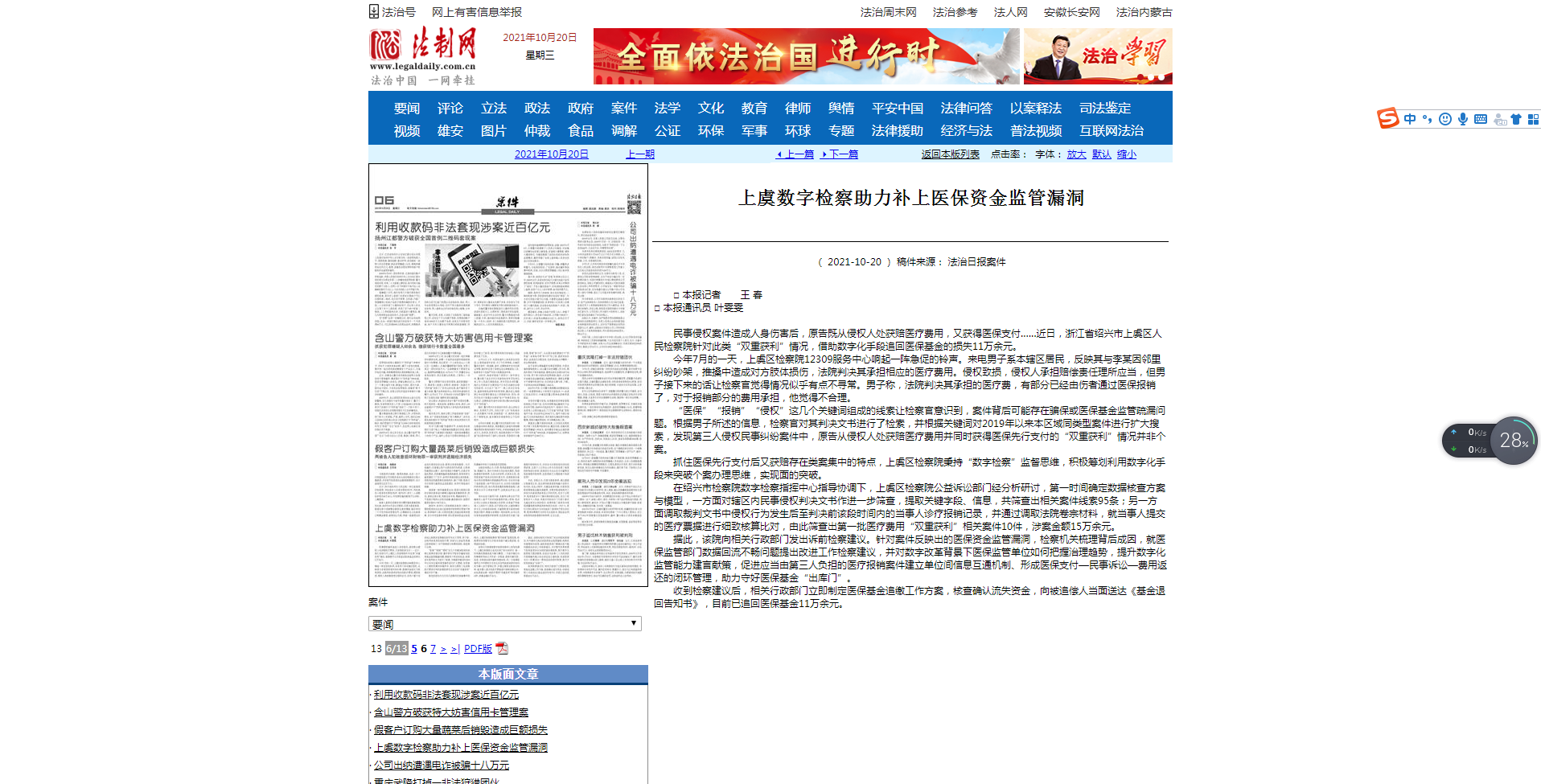Go to page 7 in pagination

click(x=433, y=648)
